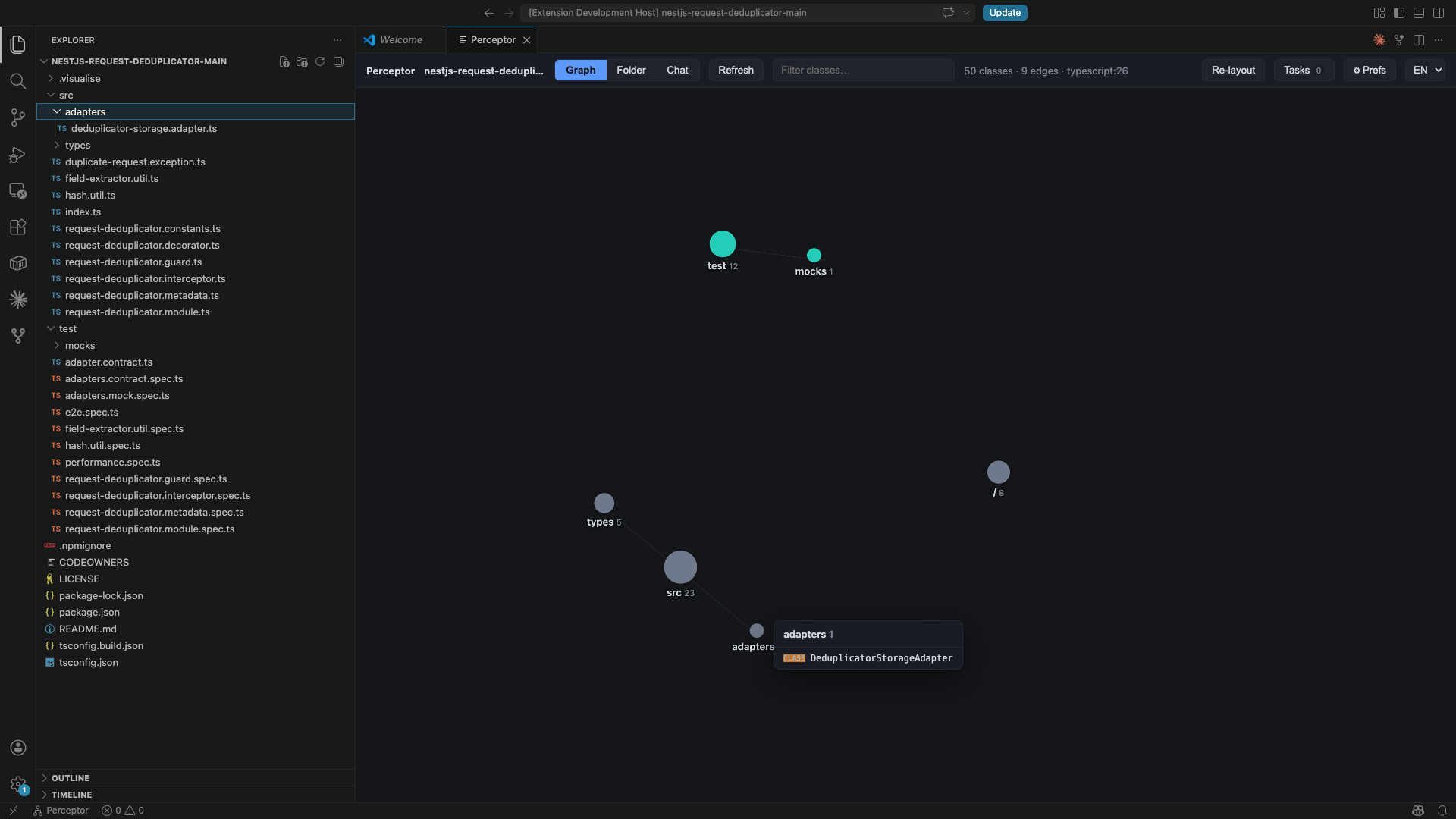Open Remote Explorer view in activity bar
Screen dimensions: 1456x819
[18, 190]
